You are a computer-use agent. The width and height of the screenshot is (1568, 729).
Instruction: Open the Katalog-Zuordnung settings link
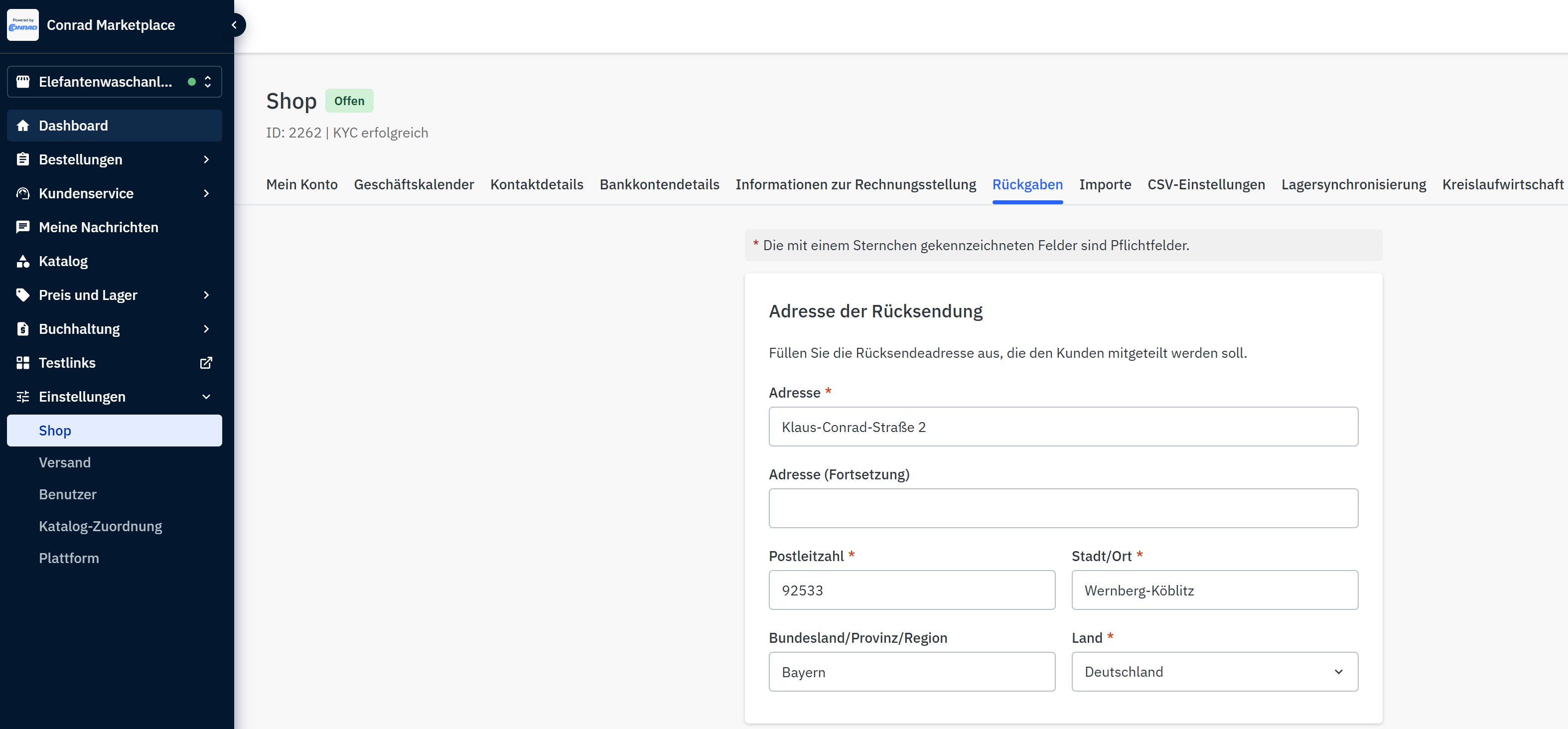pos(101,526)
